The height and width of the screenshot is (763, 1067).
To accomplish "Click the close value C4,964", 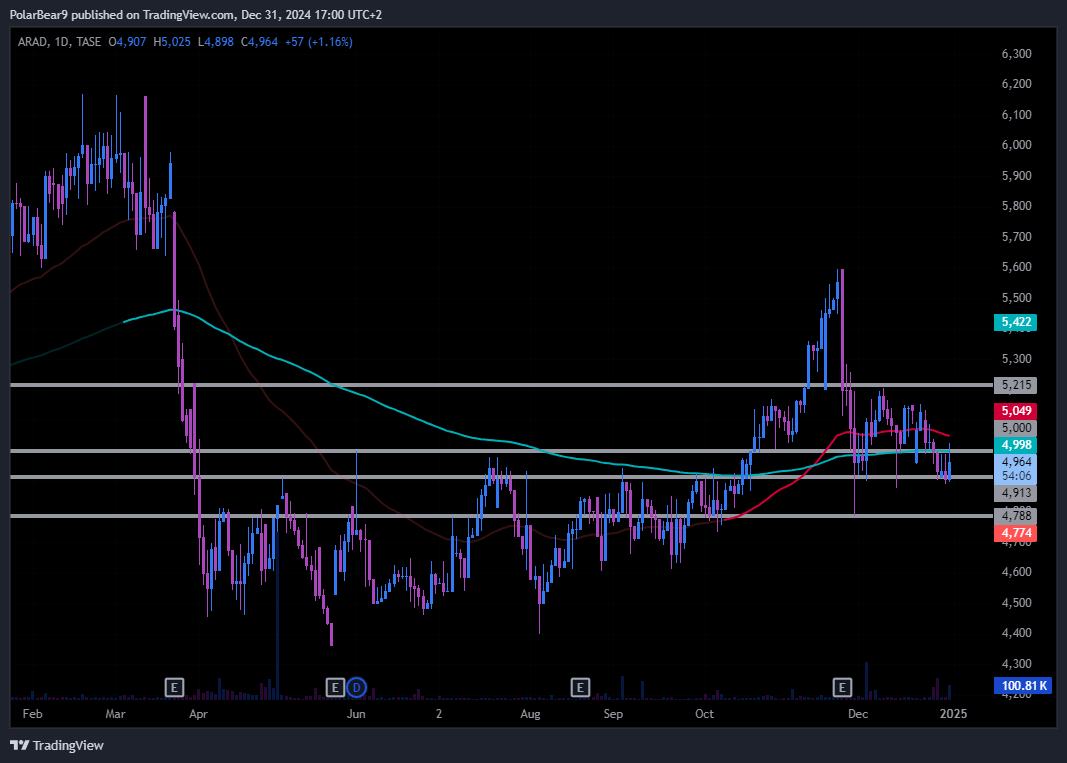I will pyautogui.click(x=259, y=42).
